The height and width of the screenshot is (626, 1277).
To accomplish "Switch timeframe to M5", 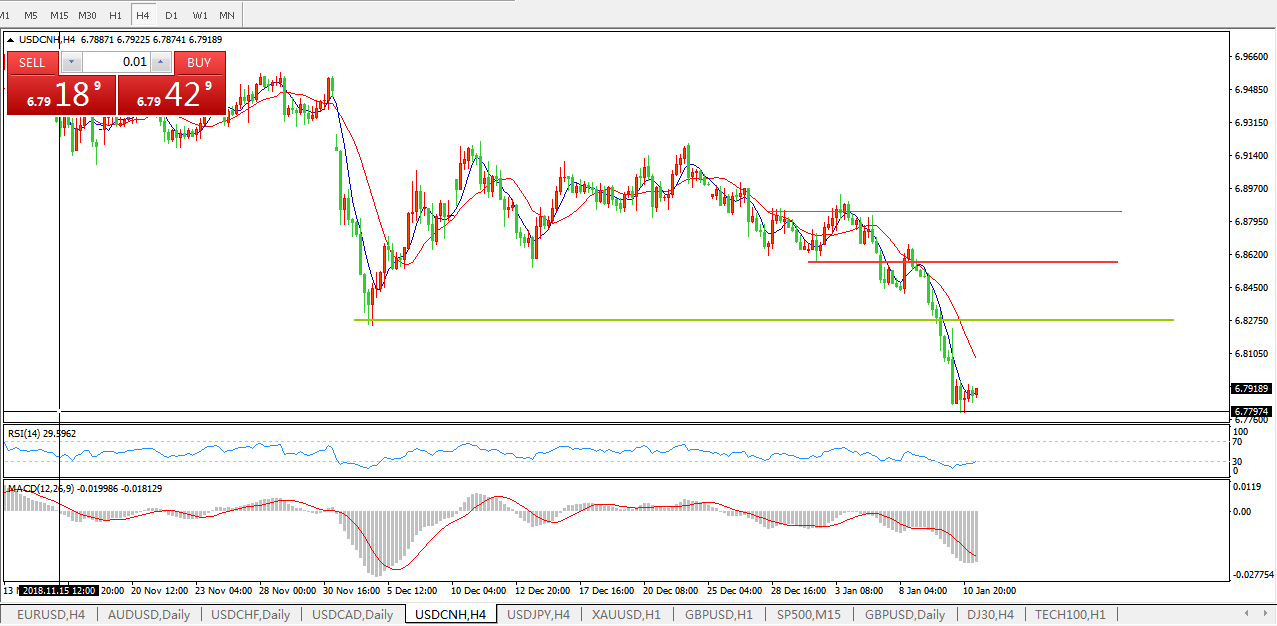I will tap(31, 15).
